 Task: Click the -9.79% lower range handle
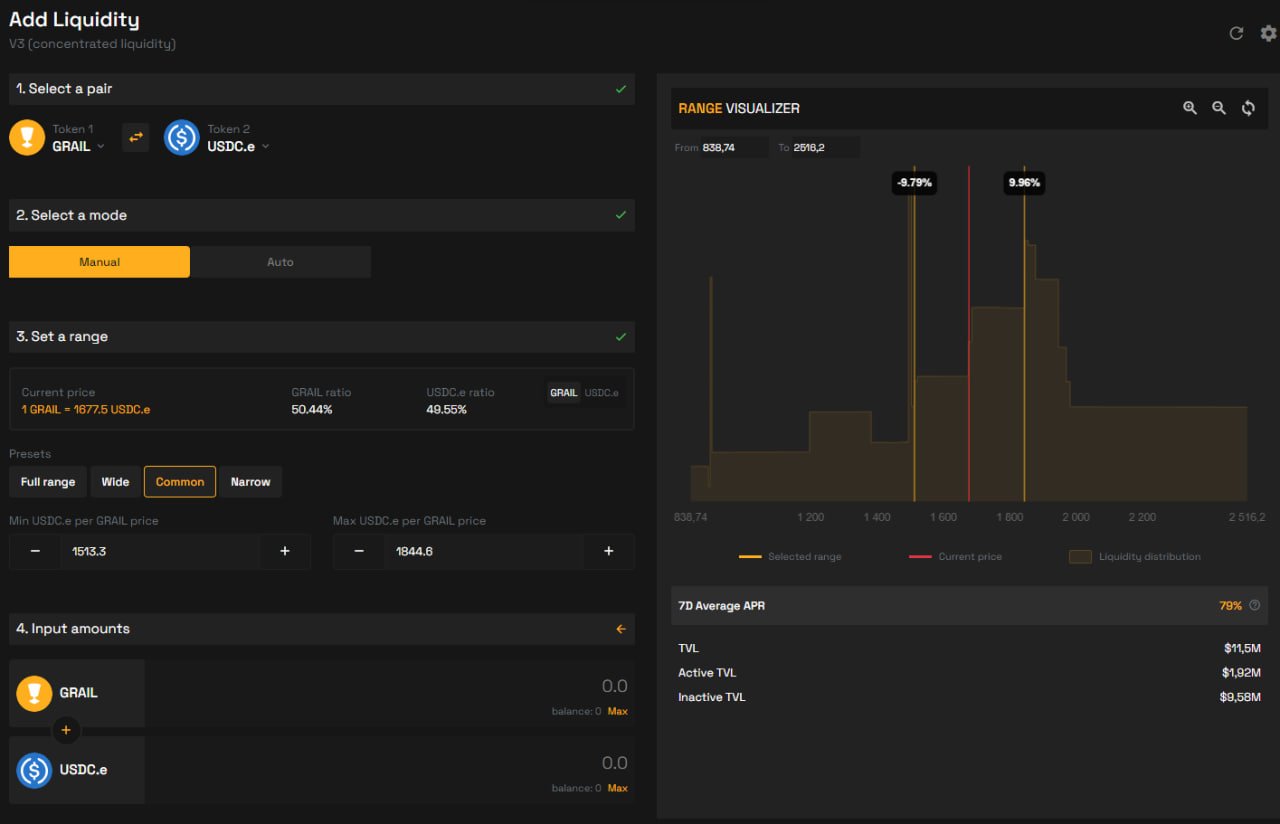pyautogui.click(x=914, y=183)
